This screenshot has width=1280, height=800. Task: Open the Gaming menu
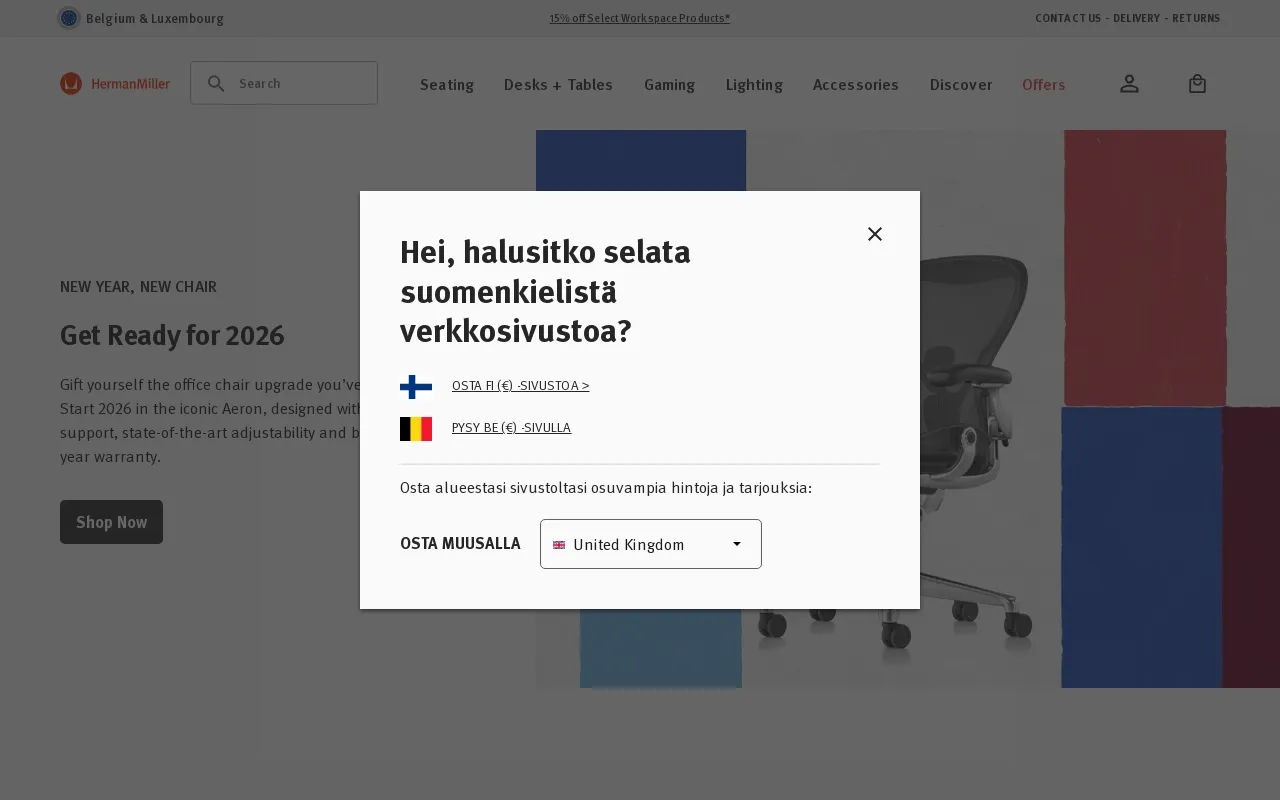point(669,85)
